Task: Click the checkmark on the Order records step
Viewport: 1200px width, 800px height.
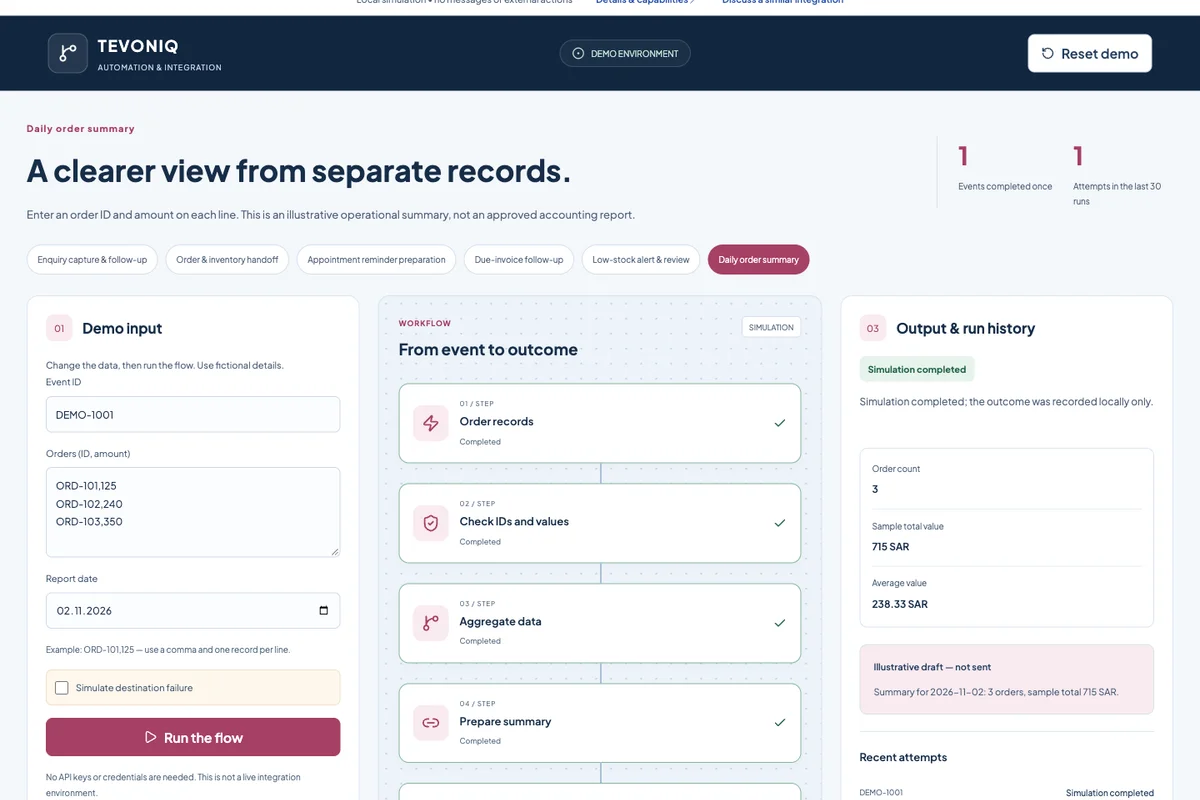Action: 780,423
